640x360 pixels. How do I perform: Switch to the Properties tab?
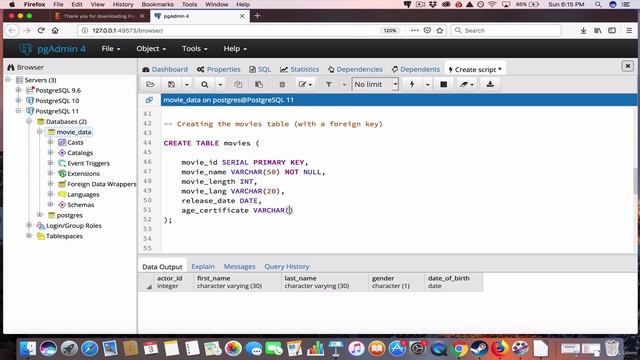click(218, 69)
